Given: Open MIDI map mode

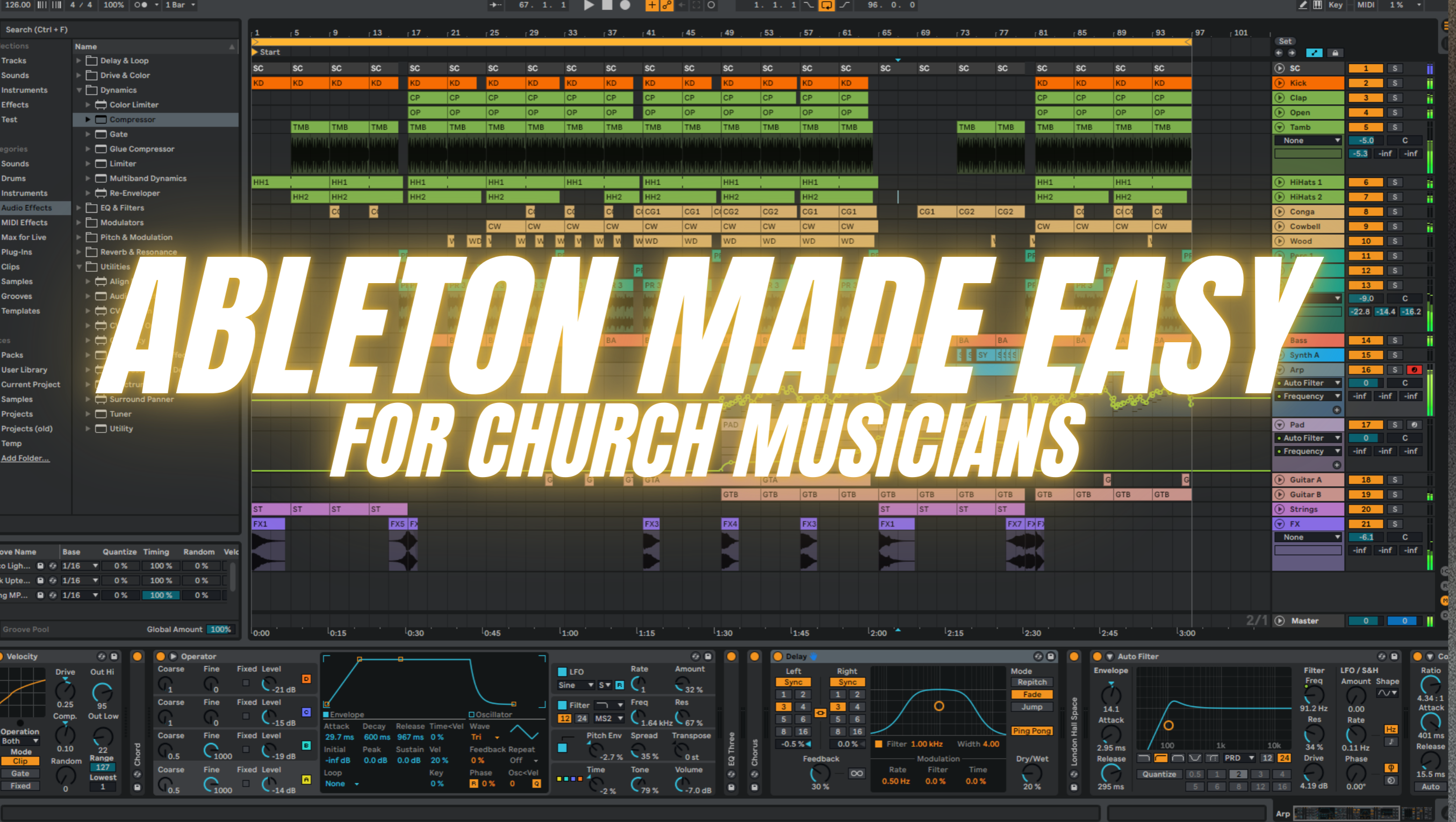Looking at the screenshot, I should tap(1366, 5).
